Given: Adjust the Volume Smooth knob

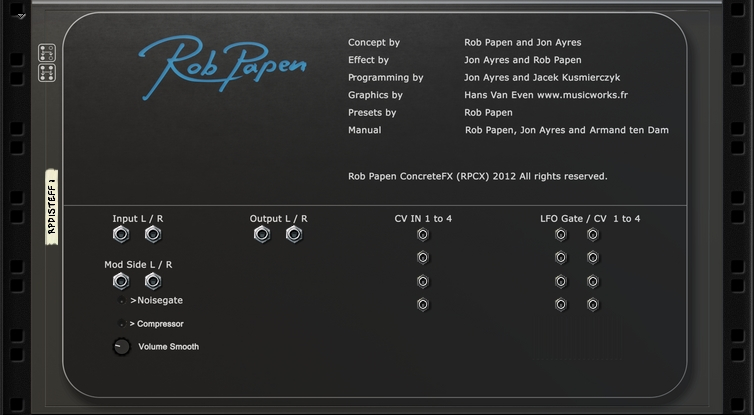Looking at the screenshot, I should pyautogui.click(x=122, y=347).
